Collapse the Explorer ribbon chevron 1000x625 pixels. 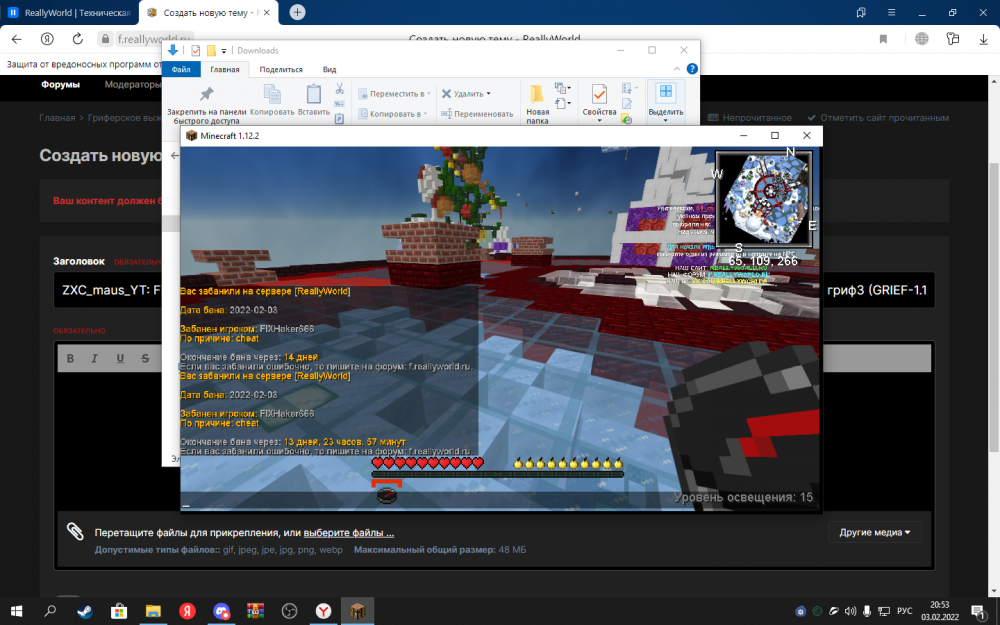677,69
